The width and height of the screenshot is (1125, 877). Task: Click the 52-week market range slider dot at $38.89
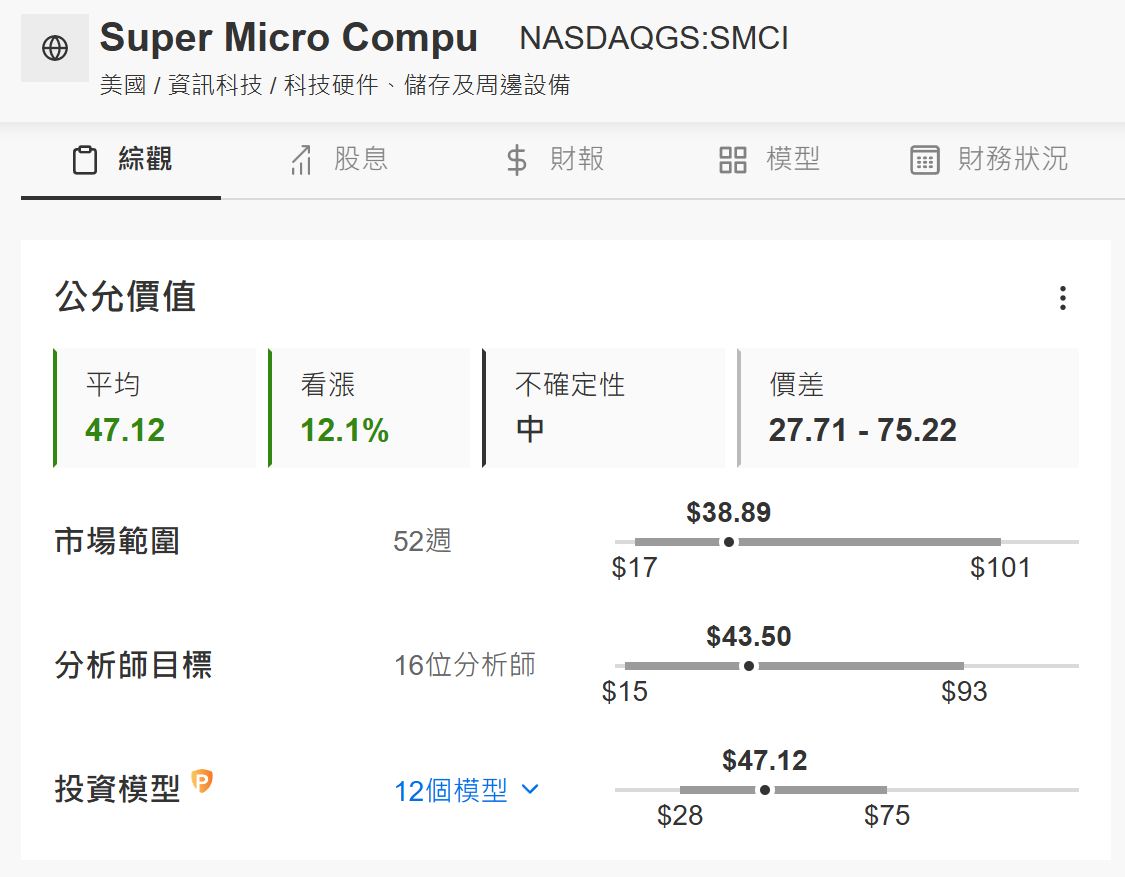point(729,542)
